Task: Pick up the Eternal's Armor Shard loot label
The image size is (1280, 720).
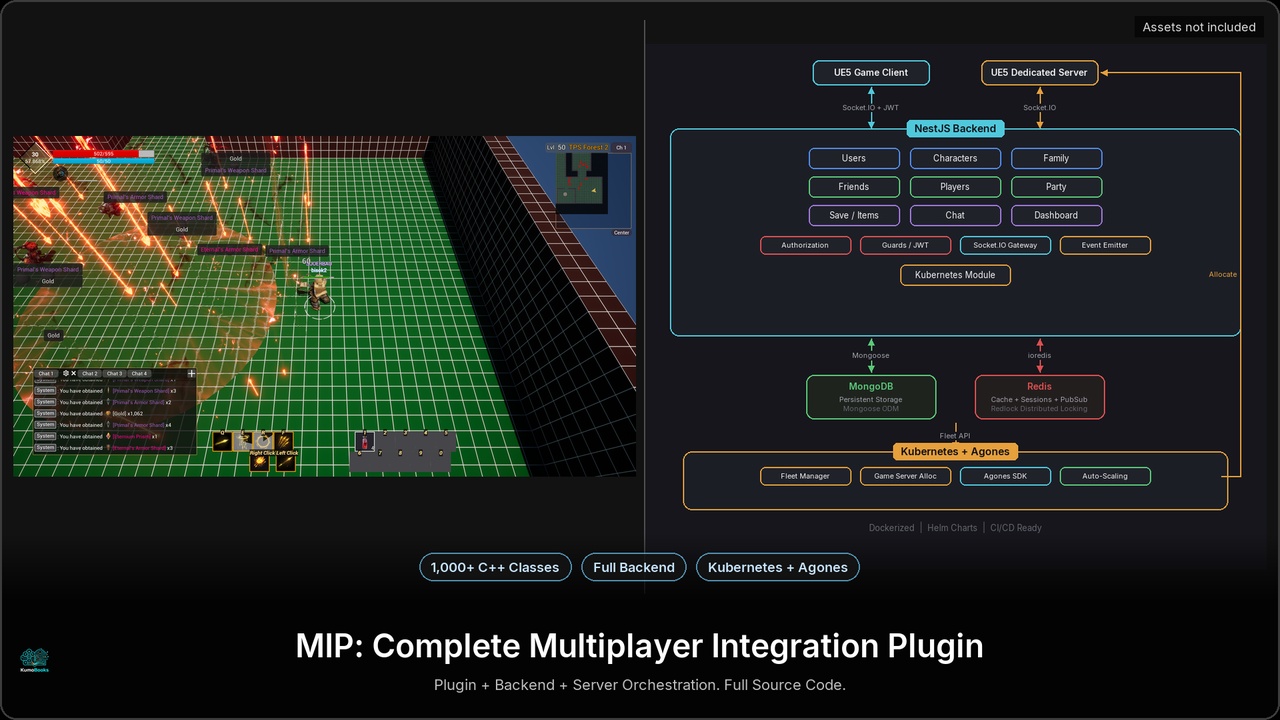Action: coord(230,249)
